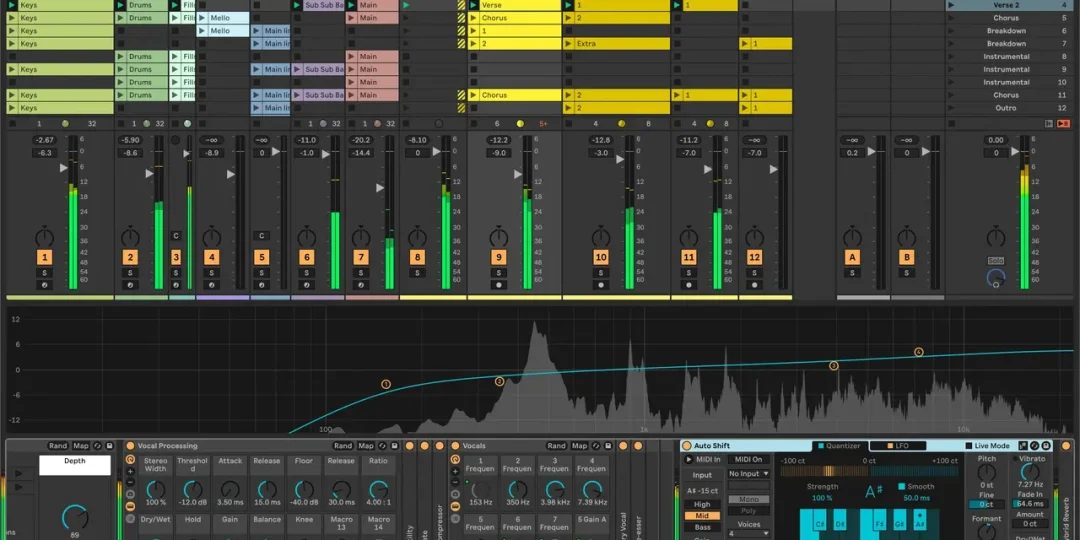This screenshot has width=1080, height=540.
Task: Add a macro in the Vocals rack
Action: point(455,472)
